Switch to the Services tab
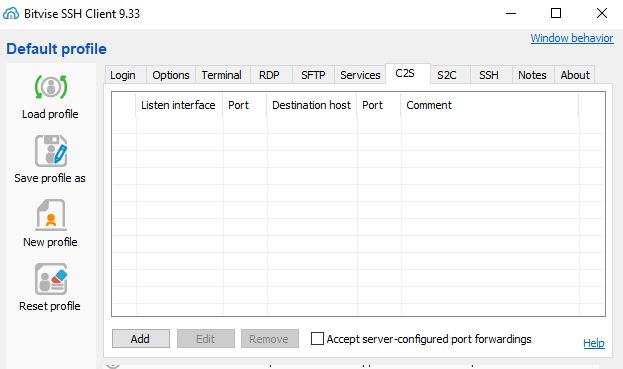The image size is (623, 369). coord(360,75)
